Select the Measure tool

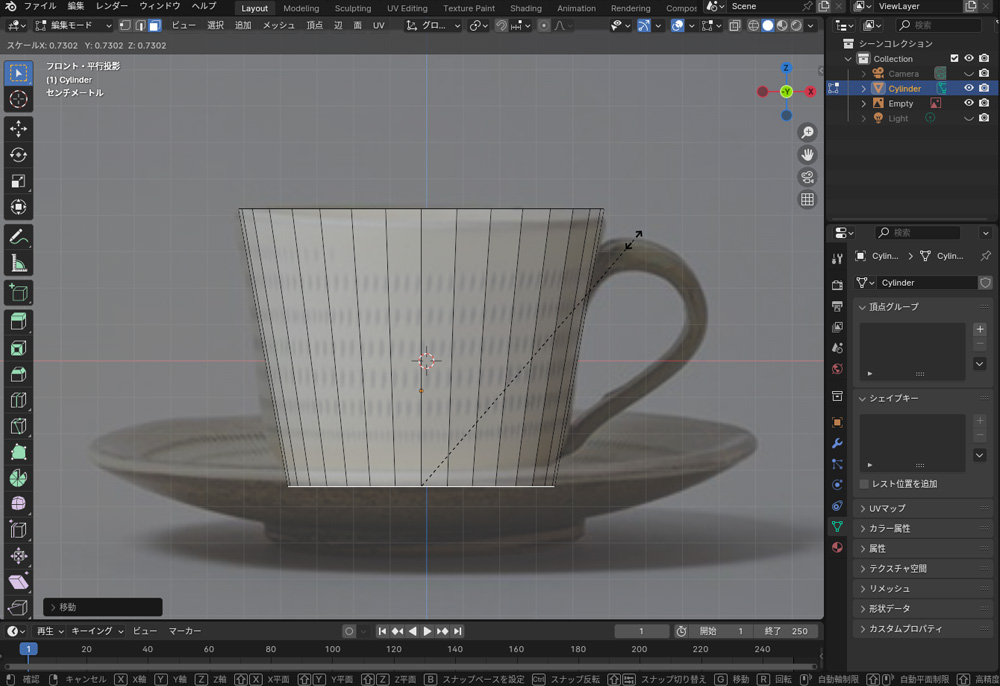18,264
